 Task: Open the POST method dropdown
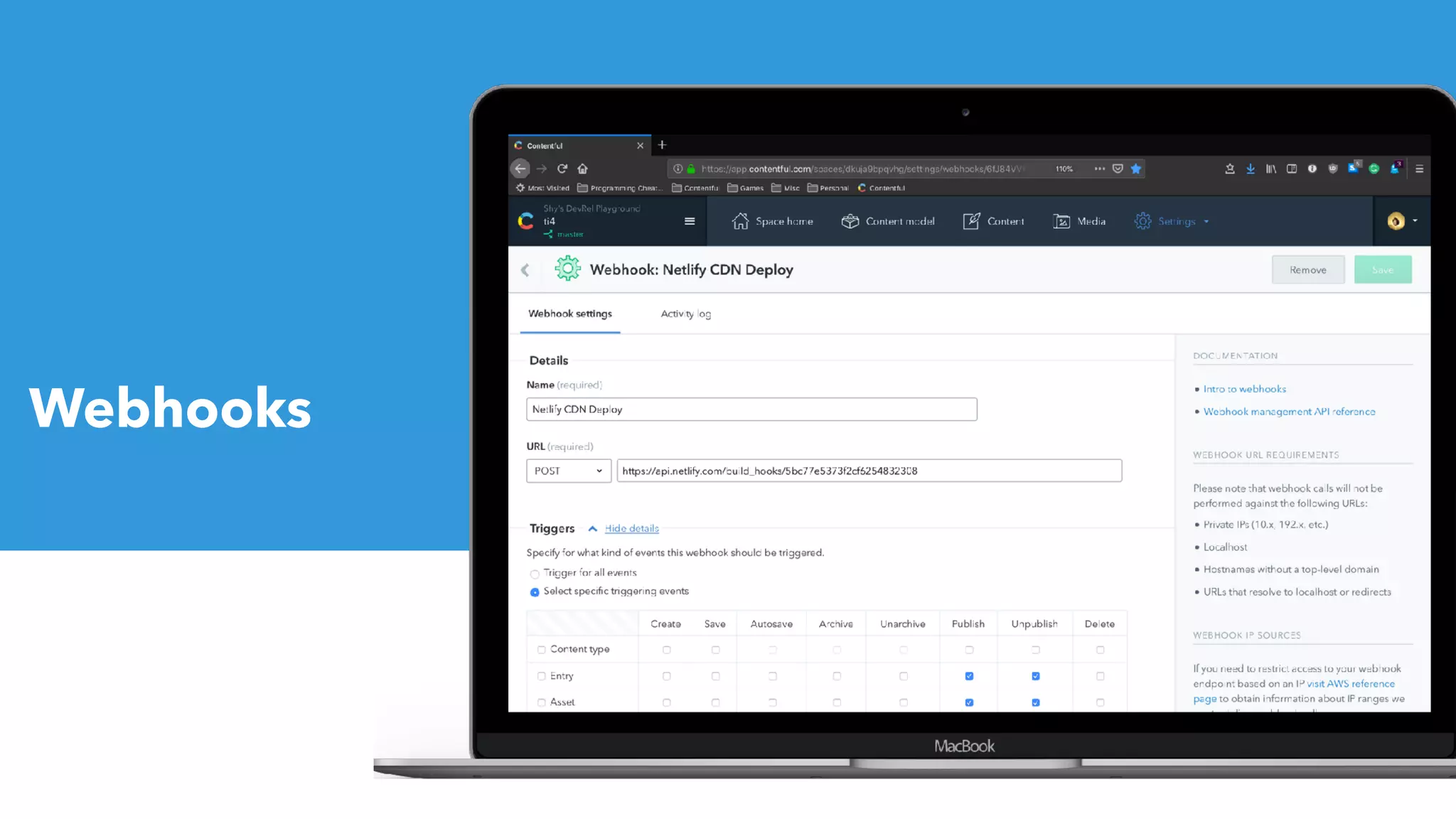click(568, 471)
